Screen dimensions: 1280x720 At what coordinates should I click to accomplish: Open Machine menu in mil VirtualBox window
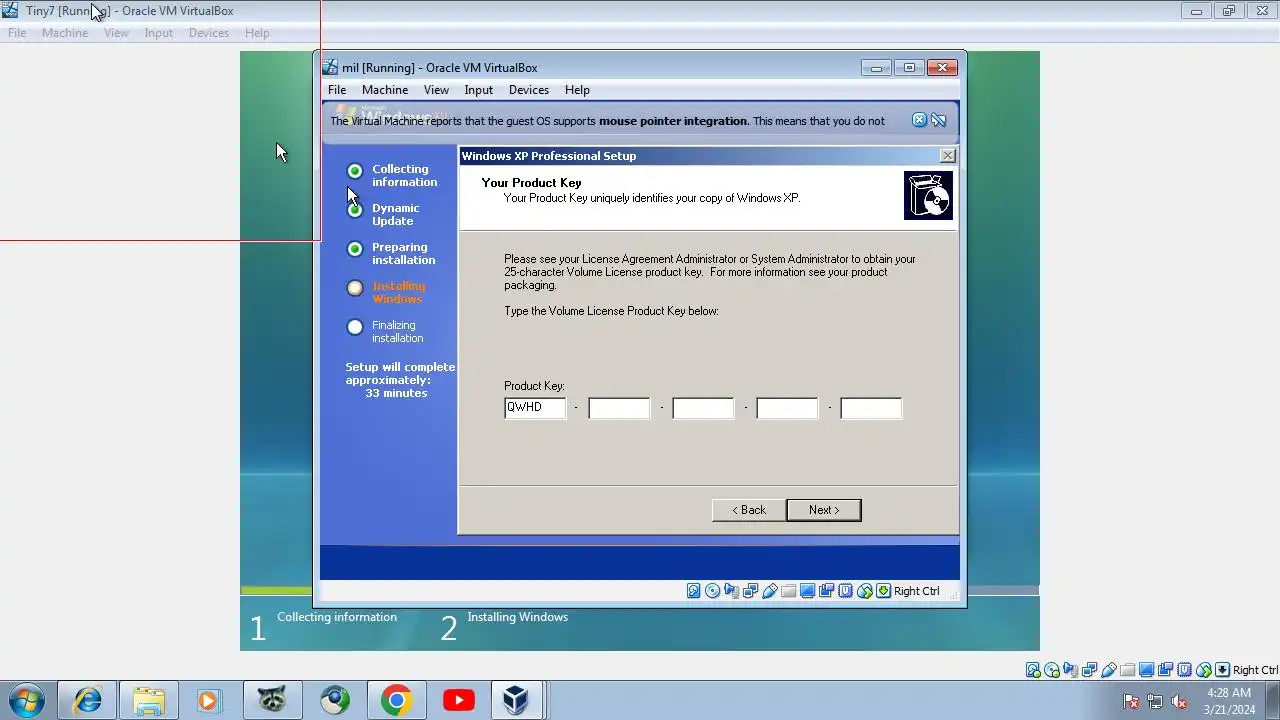[x=385, y=90]
